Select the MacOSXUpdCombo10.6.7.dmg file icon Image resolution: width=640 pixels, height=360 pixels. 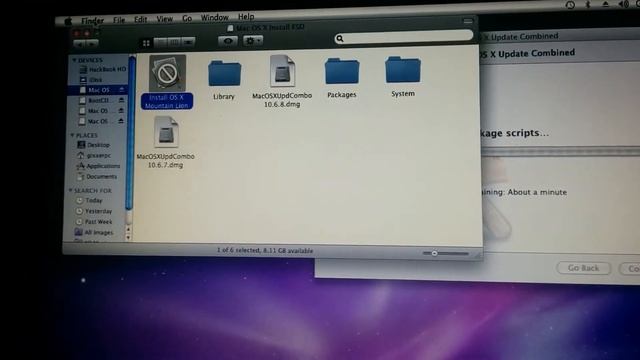(x=166, y=132)
